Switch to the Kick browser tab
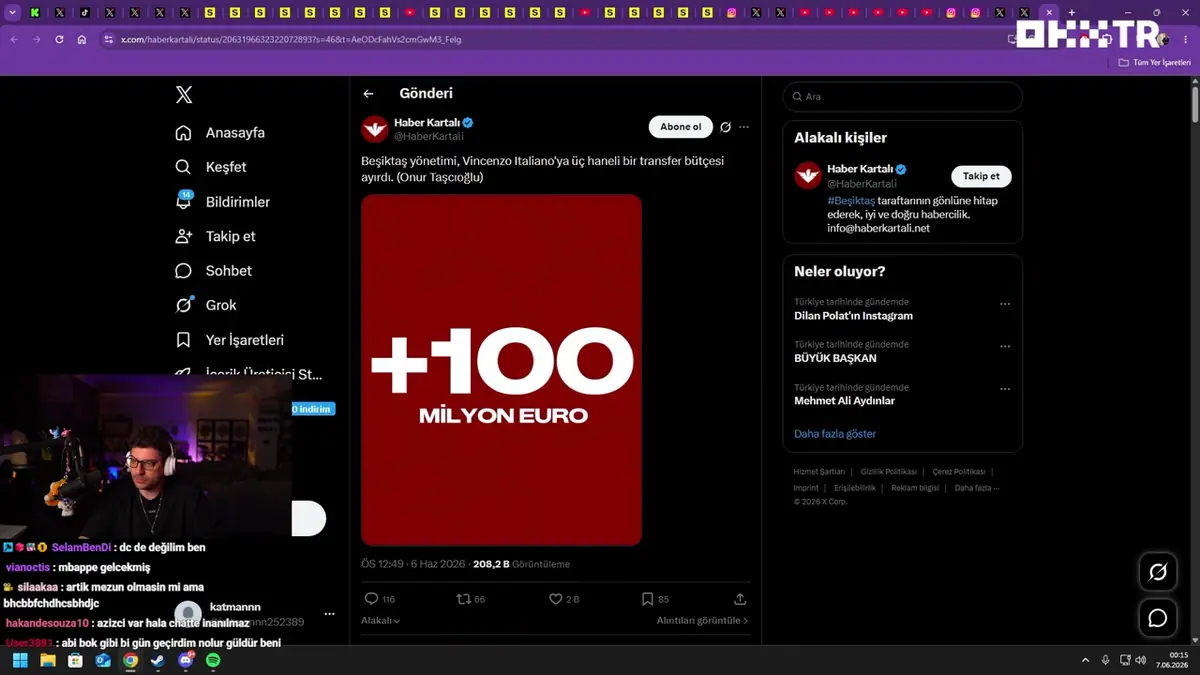The height and width of the screenshot is (675, 1200). (x=36, y=13)
